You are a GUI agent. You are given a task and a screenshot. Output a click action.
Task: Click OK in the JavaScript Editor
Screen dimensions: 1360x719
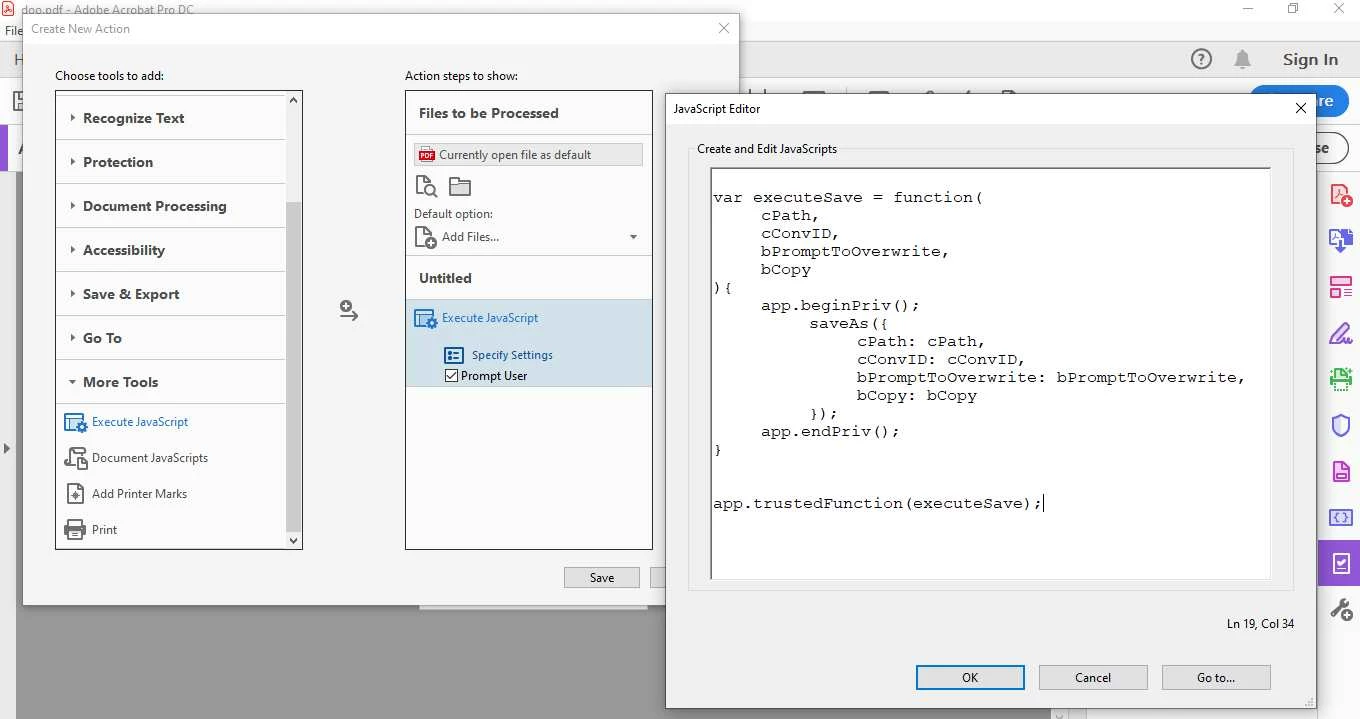[x=970, y=677]
